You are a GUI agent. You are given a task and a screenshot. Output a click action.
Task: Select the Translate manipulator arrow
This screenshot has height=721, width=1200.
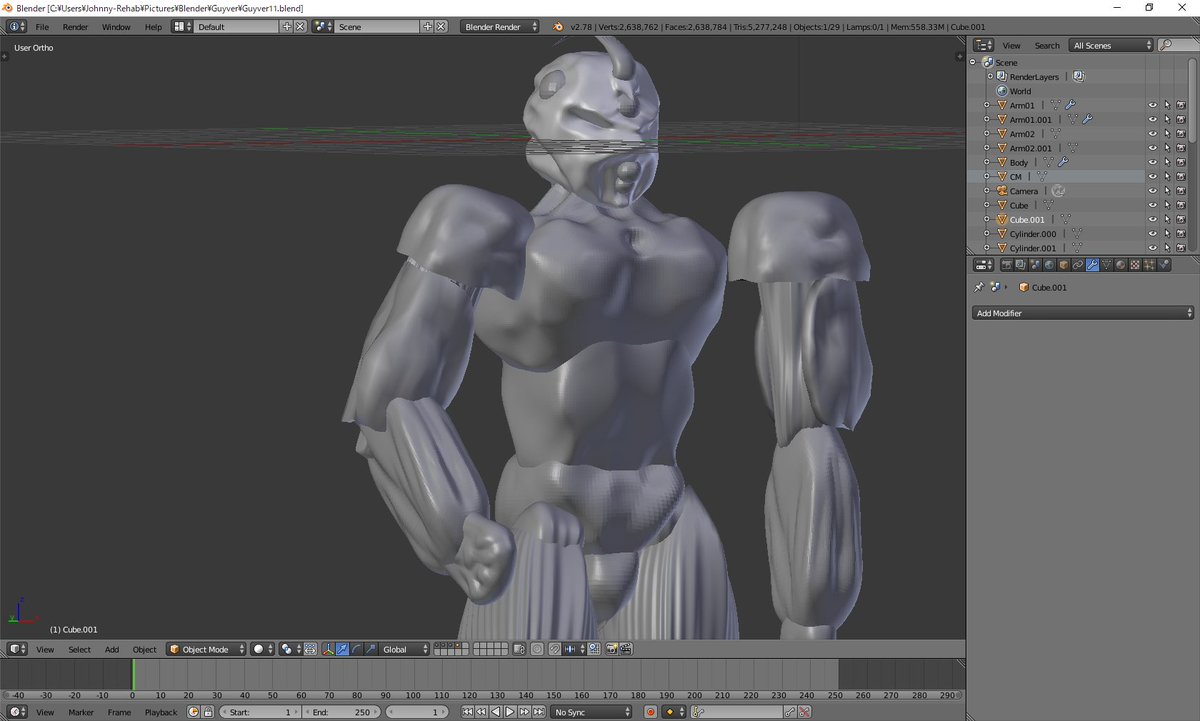pyautogui.click(x=343, y=649)
